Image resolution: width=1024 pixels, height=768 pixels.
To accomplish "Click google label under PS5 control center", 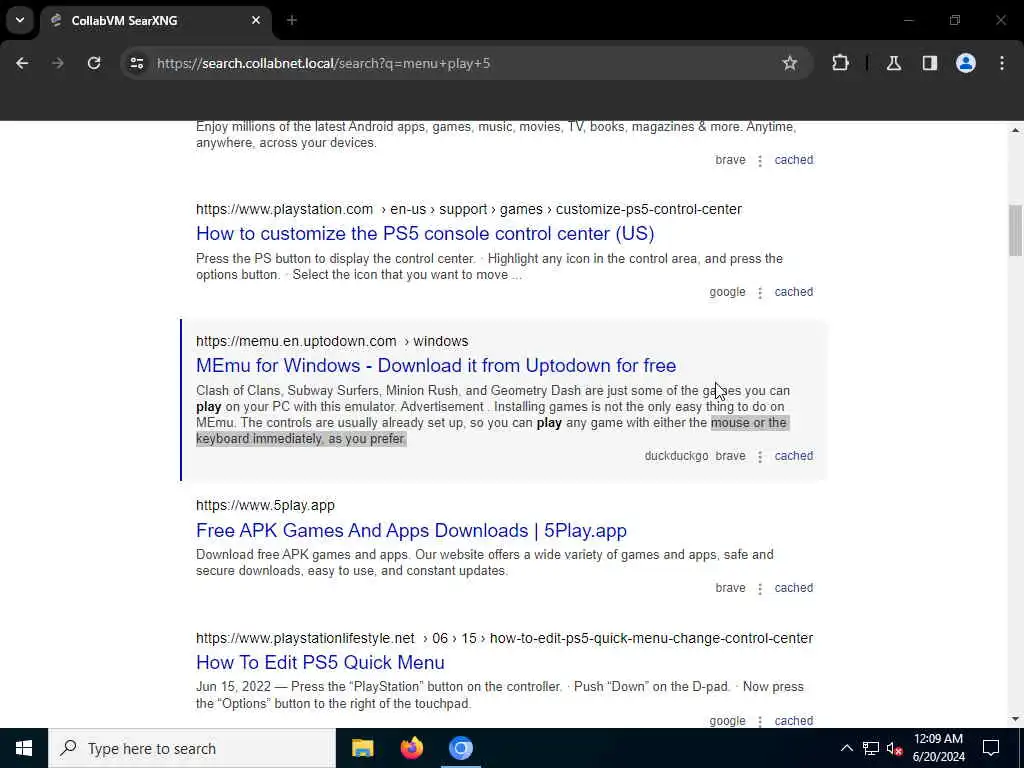I will 727,292.
